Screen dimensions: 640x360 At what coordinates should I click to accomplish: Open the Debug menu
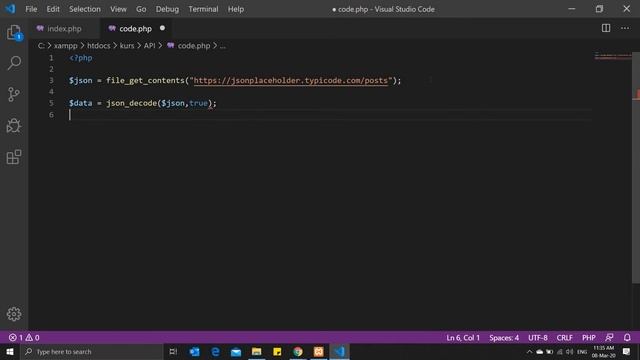167,9
